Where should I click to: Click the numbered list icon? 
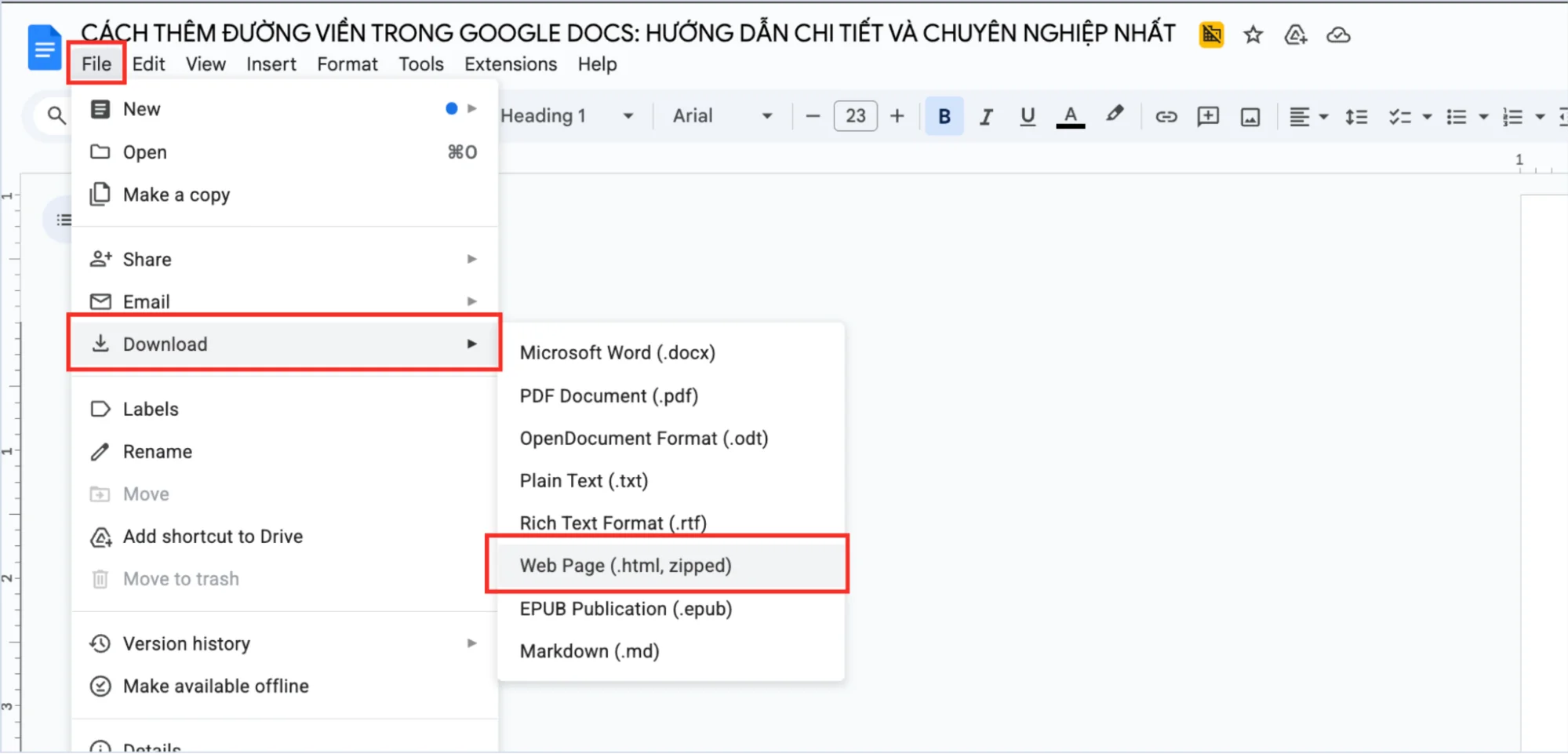tap(1512, 117)
